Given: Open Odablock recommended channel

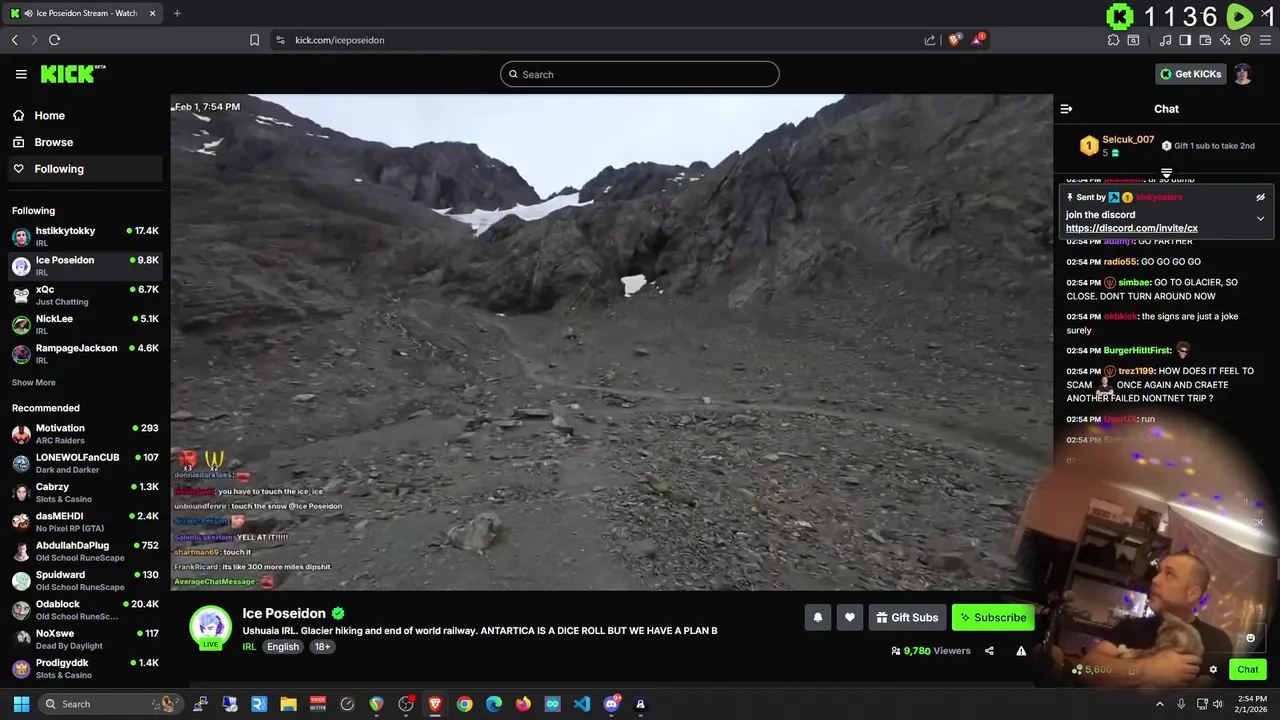Looking at the screenshot, I should [x=84, y=609].
